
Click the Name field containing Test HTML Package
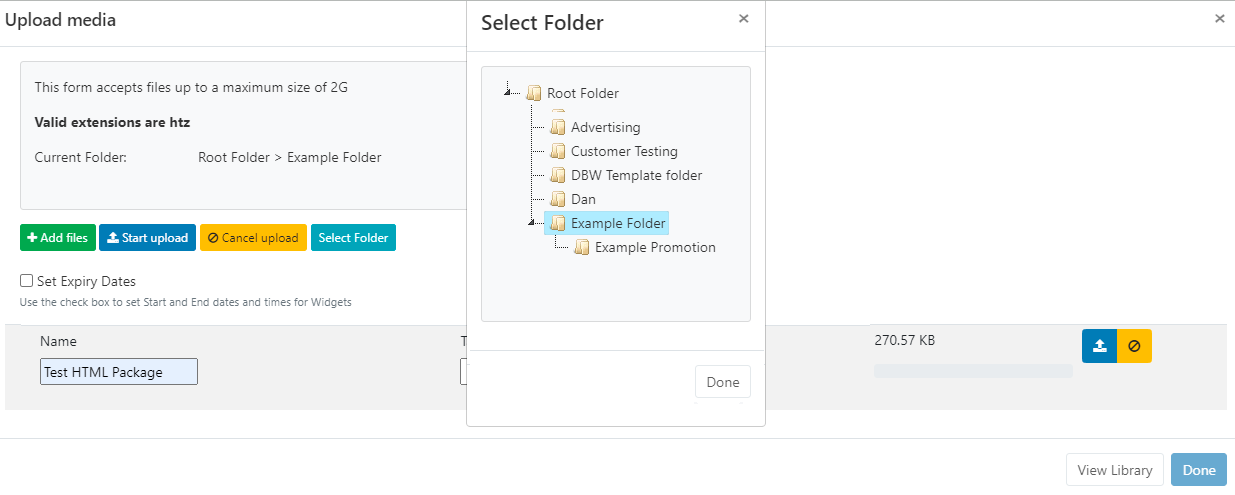pyautogui.click(x=119, y=372)
